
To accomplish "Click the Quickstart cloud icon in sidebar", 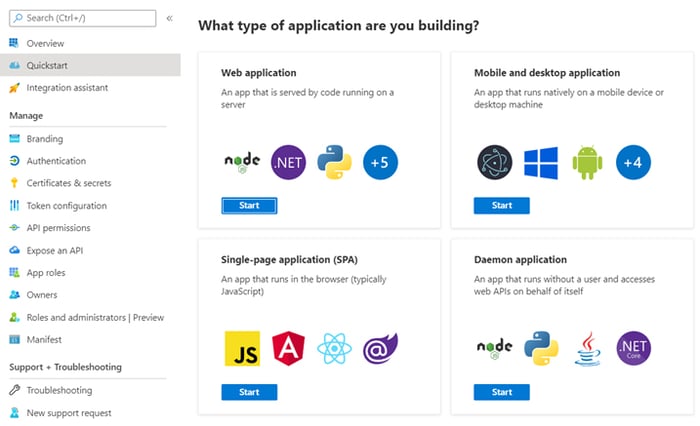I will pos(14,65).
